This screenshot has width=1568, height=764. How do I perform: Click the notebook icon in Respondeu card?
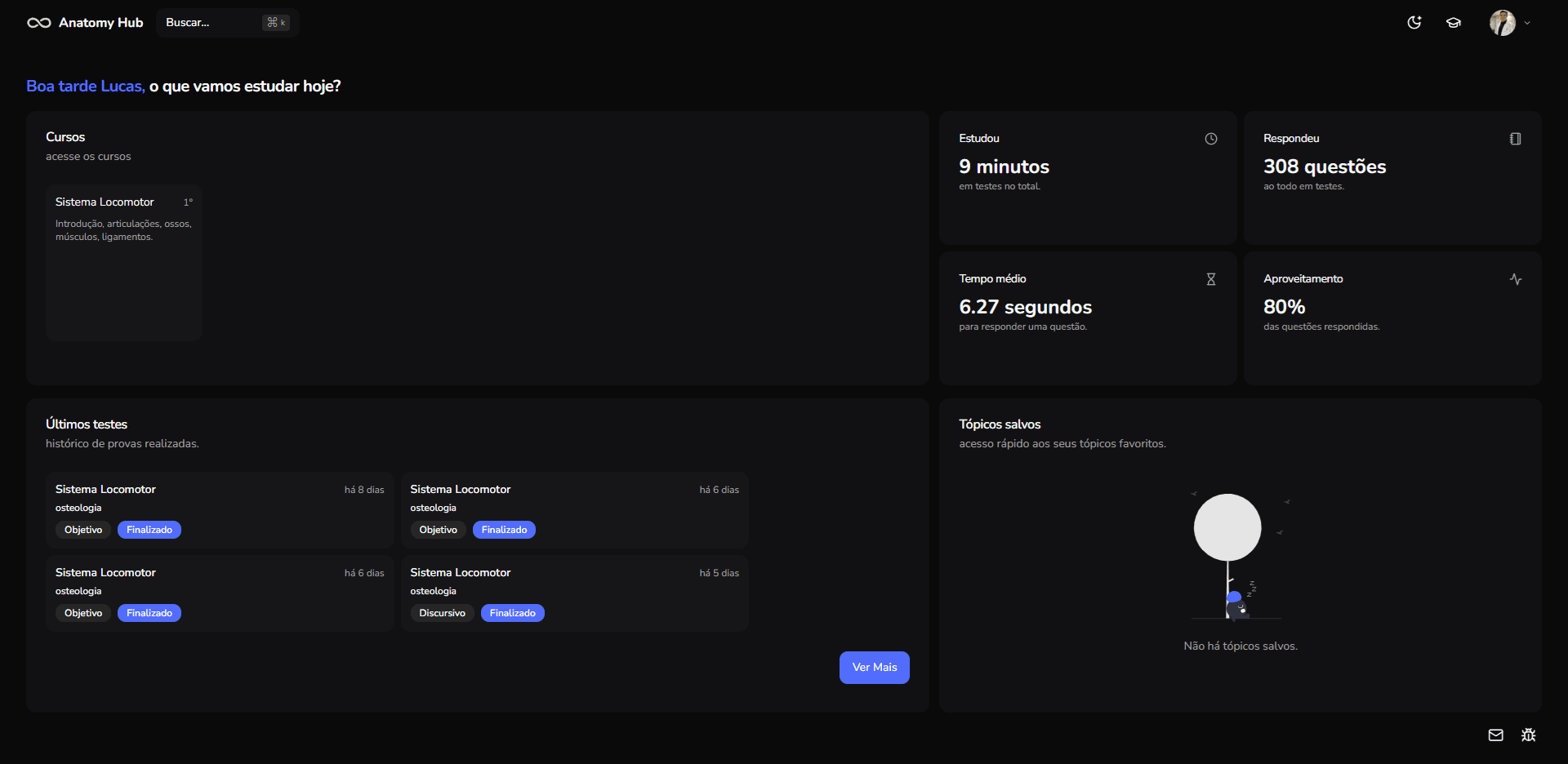pyautogui.click(x=1515, y=139)
